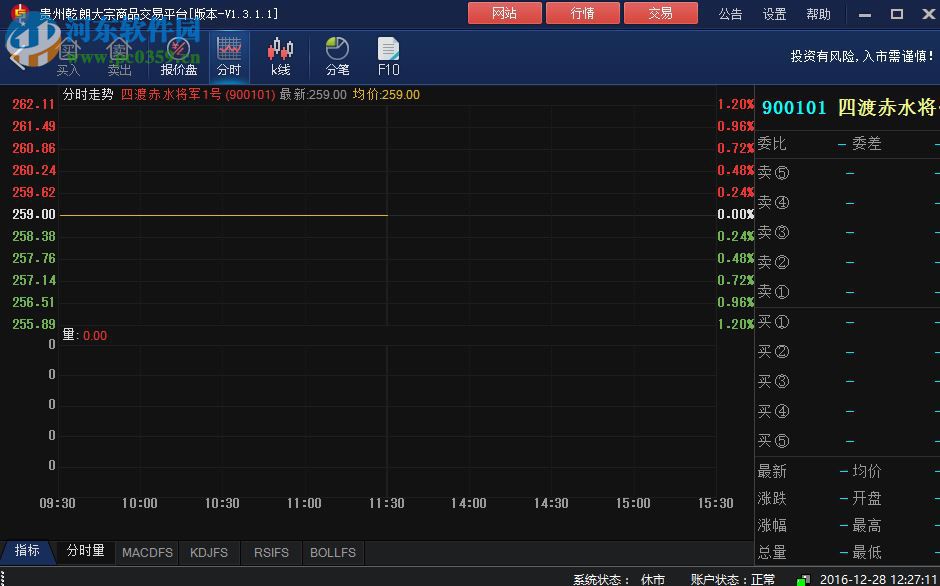Click the 最高 field label
The height and width of the screenshot is (586, 940).
click(867, 525)
